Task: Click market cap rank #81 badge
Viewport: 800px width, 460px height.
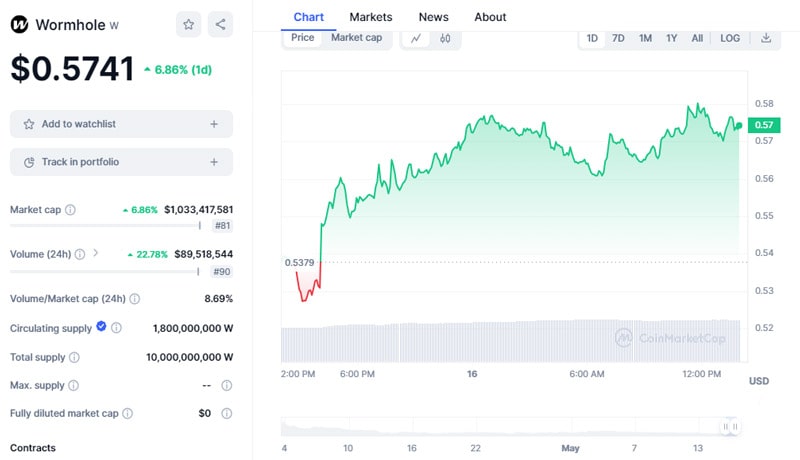Action: 222,225
